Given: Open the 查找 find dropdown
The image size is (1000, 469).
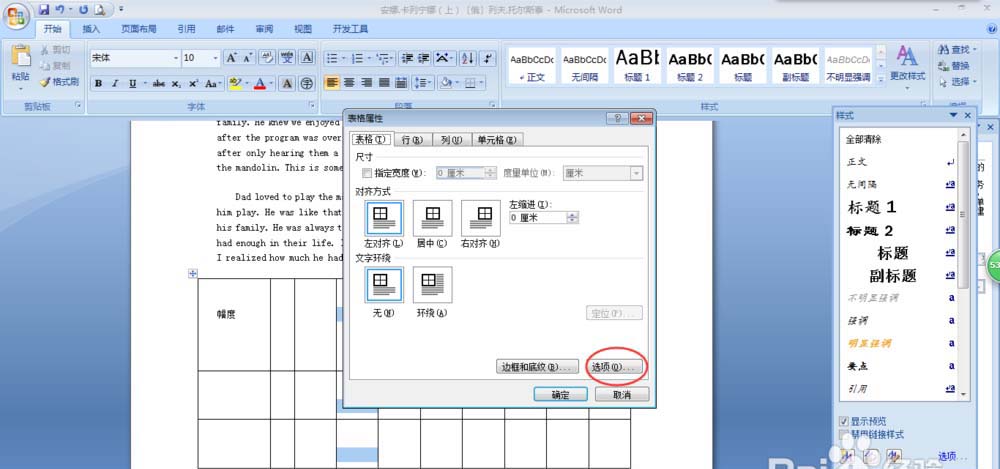Looking at the screenshot, I should click(x=973, y=49).
